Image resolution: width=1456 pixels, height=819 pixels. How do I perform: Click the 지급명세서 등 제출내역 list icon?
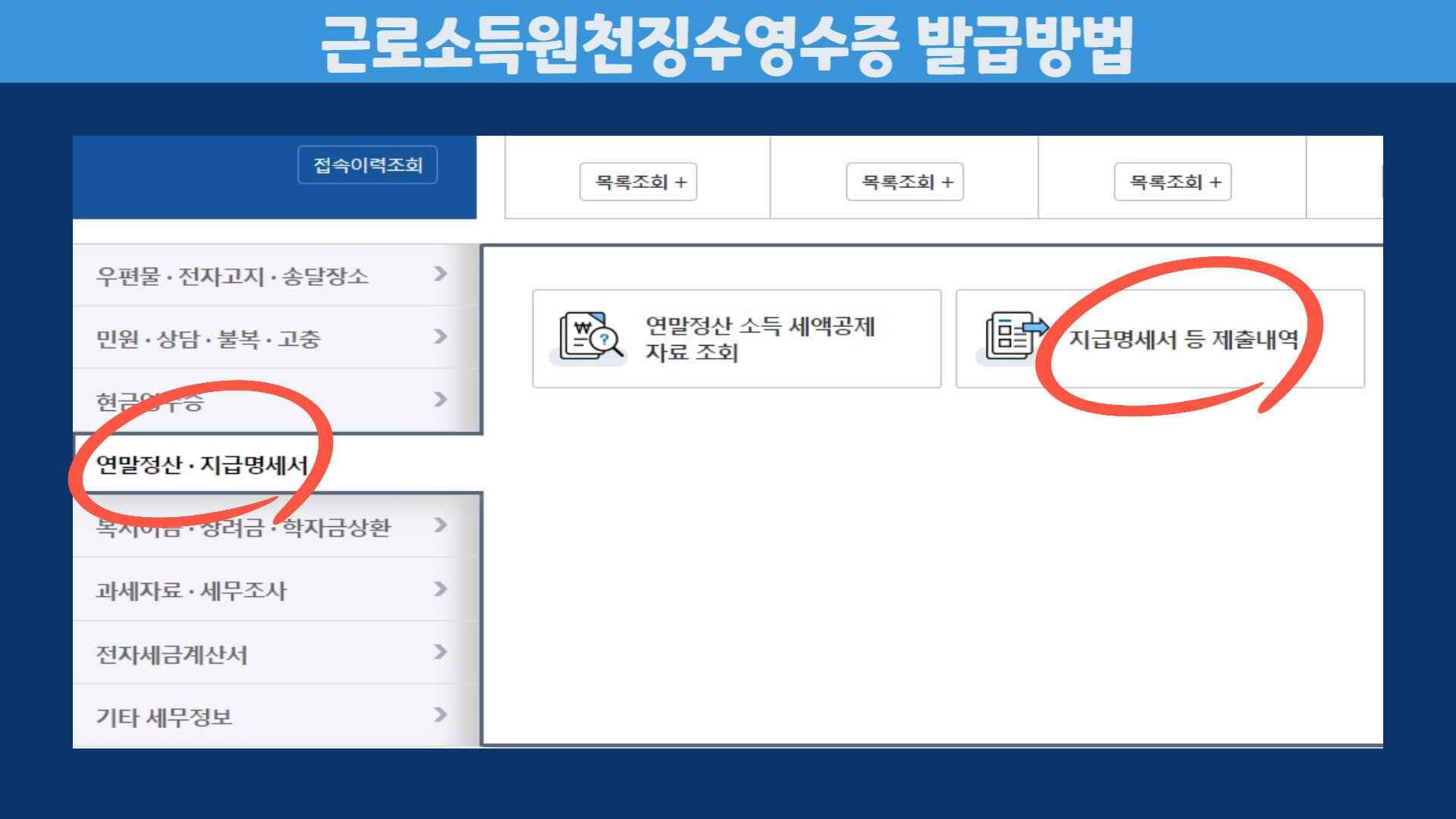1015,334
